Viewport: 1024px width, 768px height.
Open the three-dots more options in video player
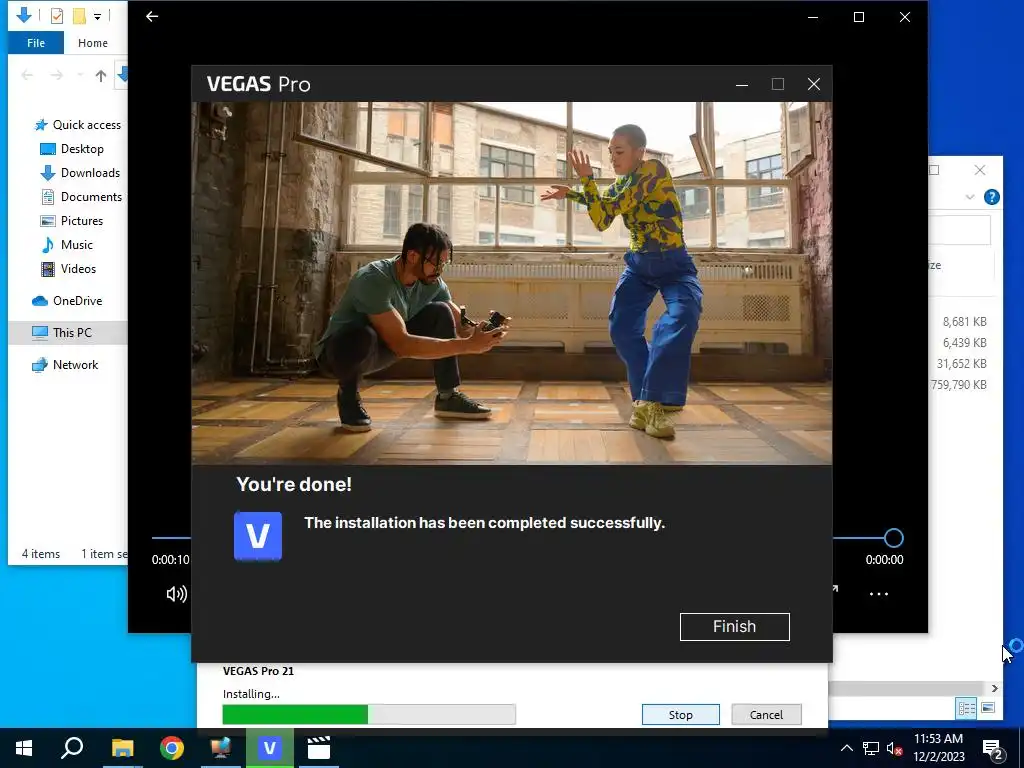point(878,594)
